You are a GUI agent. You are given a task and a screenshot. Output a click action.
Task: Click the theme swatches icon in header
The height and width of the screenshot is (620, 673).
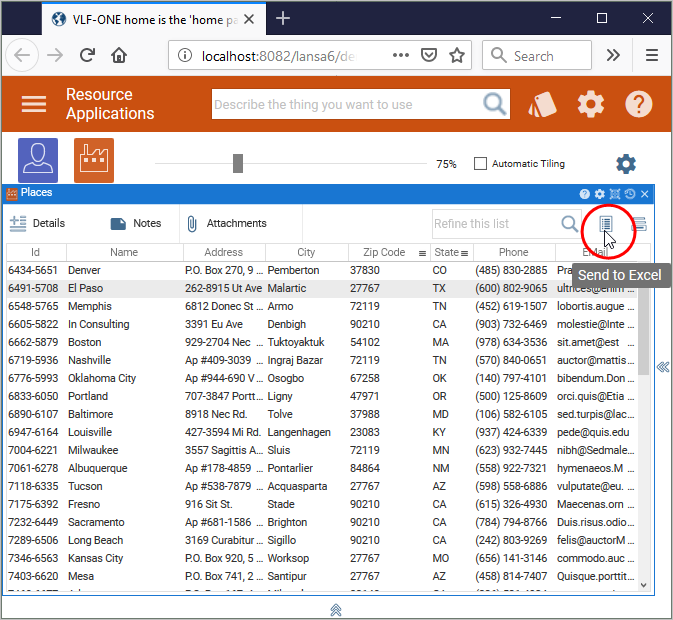click(x=543, y=104)
